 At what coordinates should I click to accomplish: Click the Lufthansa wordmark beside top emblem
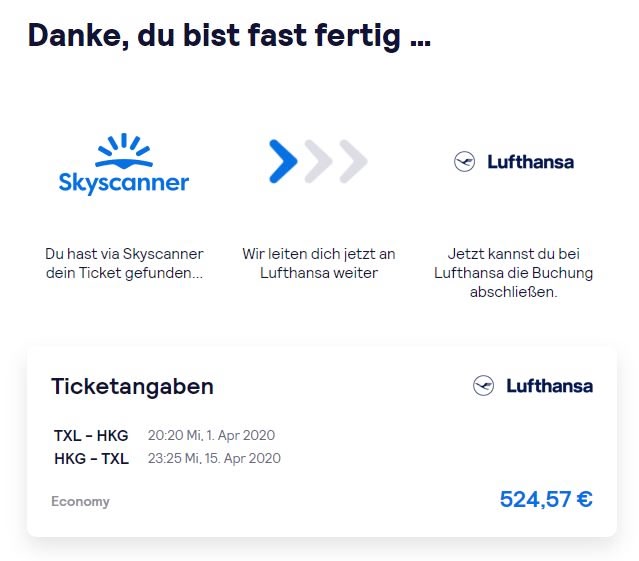tap(531, 162)
